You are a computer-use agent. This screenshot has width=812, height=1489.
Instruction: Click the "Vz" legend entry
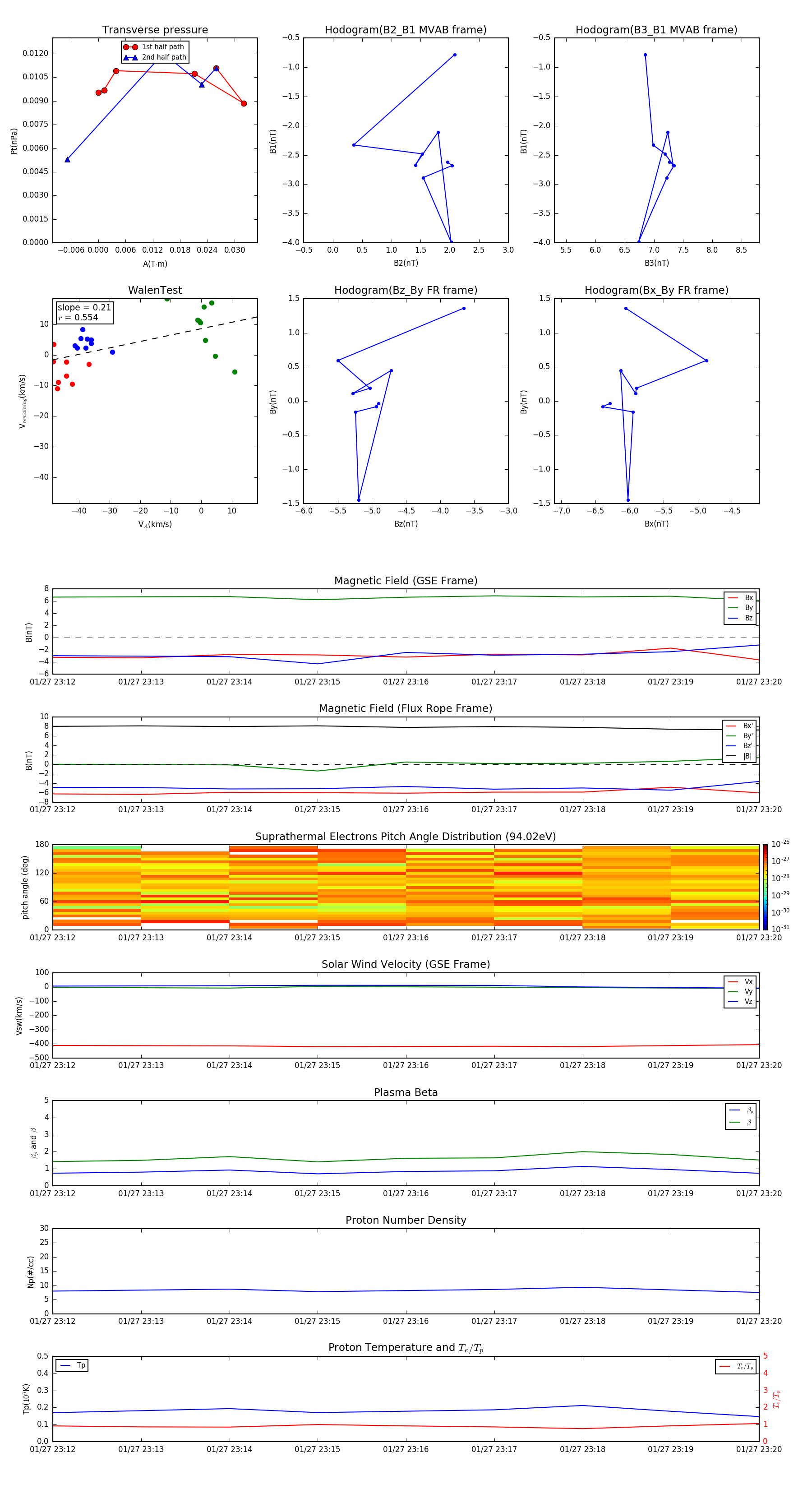coord(740,1002)
